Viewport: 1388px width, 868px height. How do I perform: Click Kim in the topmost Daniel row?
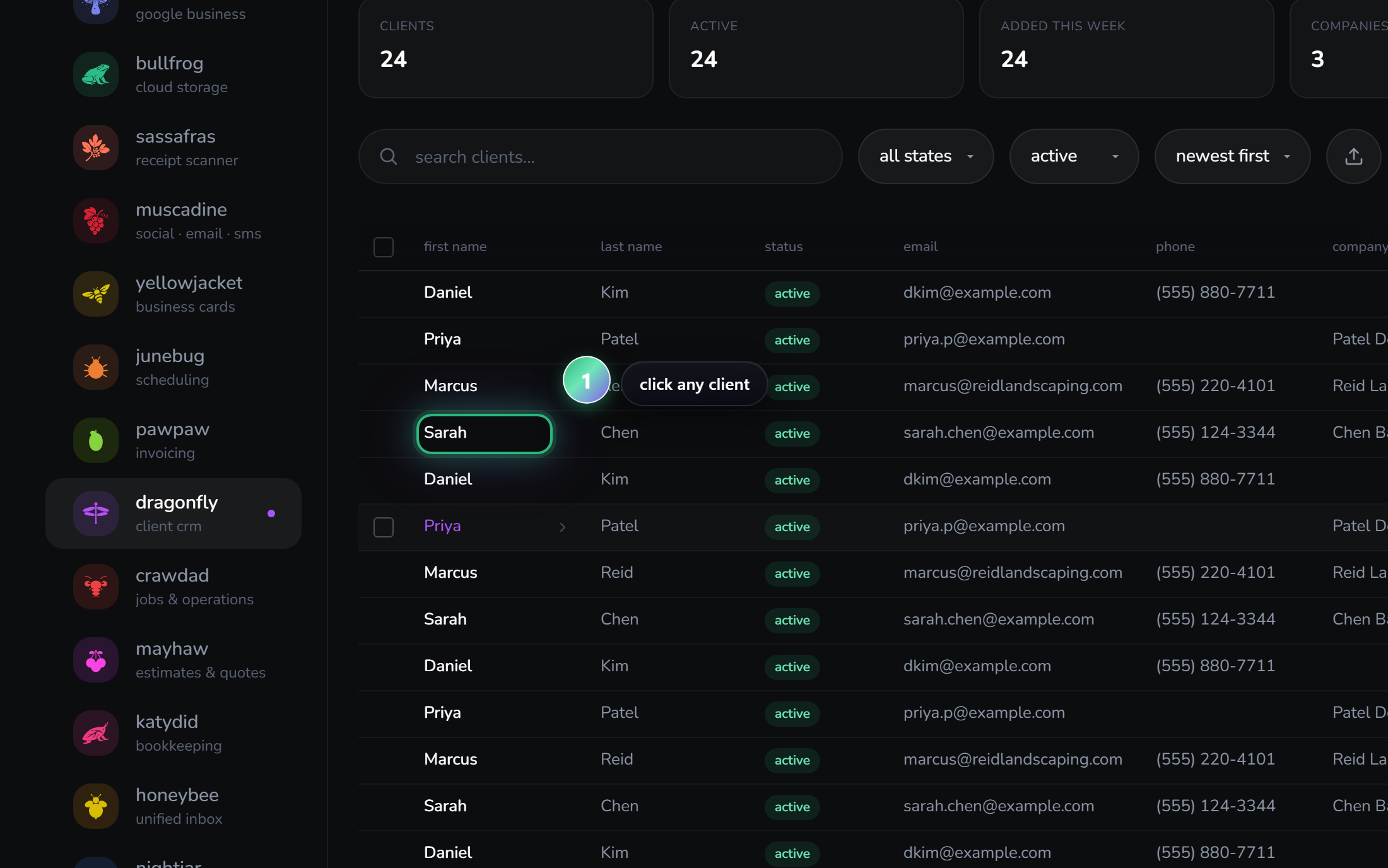pos(615,293)
